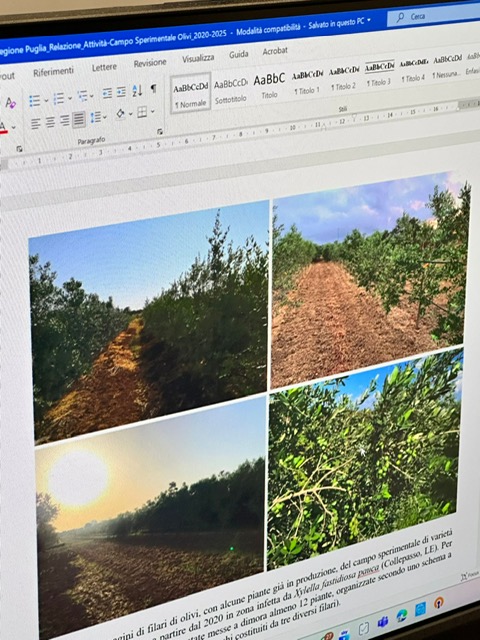Open the multilevel list dropdown arrow

92,96
